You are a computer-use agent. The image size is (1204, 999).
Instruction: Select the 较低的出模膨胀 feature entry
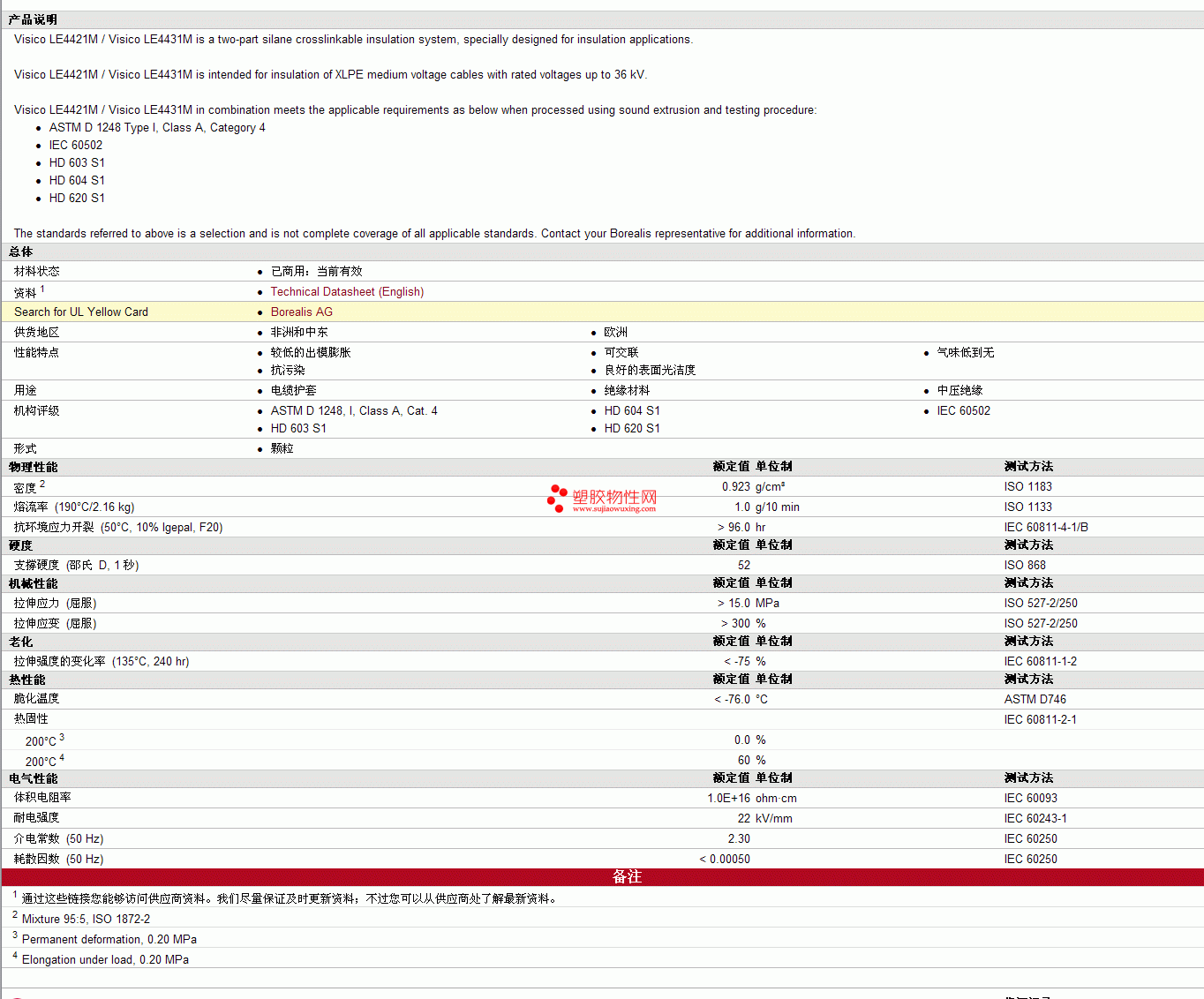311,353
